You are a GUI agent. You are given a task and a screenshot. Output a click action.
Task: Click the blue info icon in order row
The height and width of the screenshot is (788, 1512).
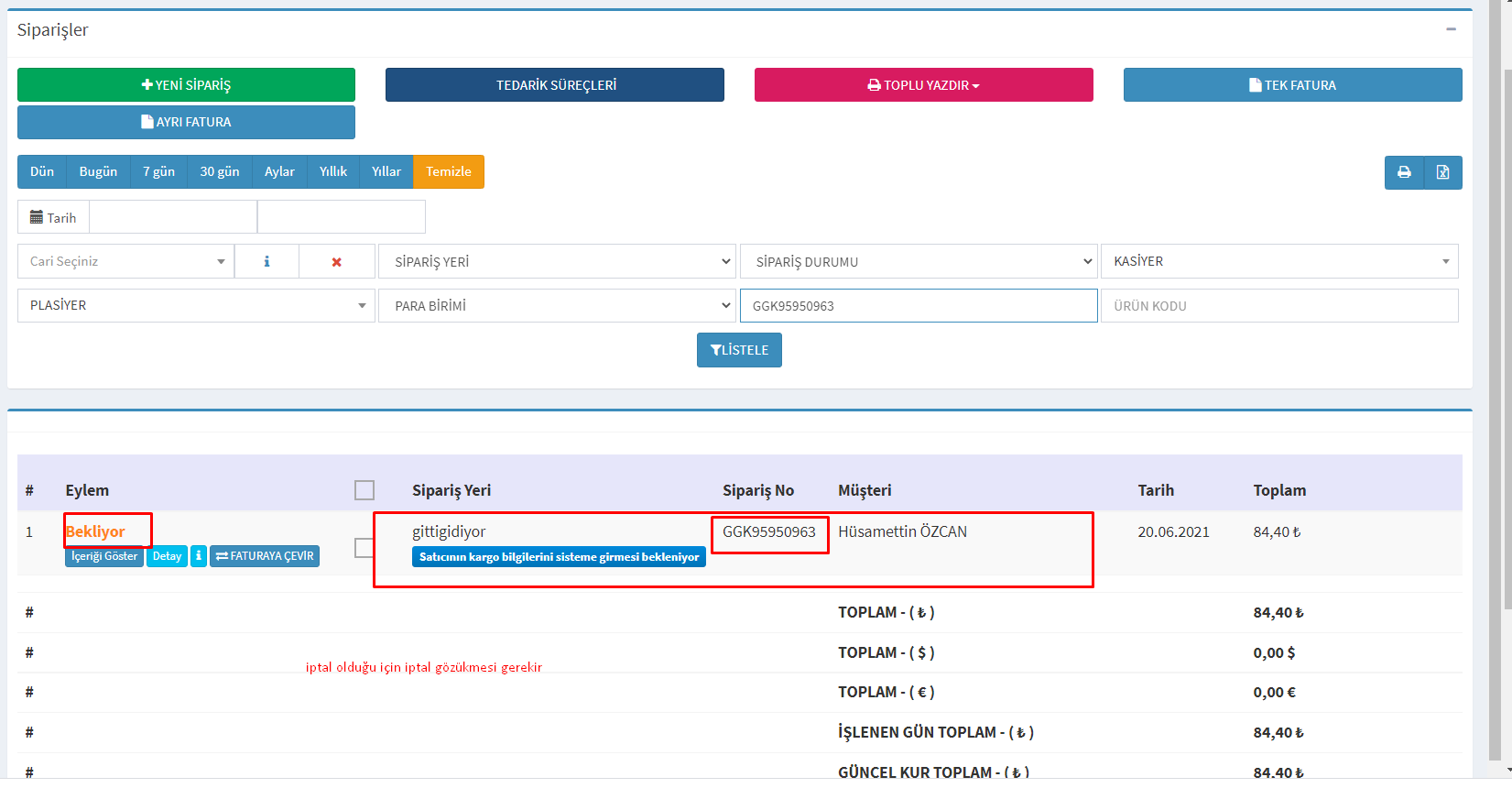pos(198,556)
